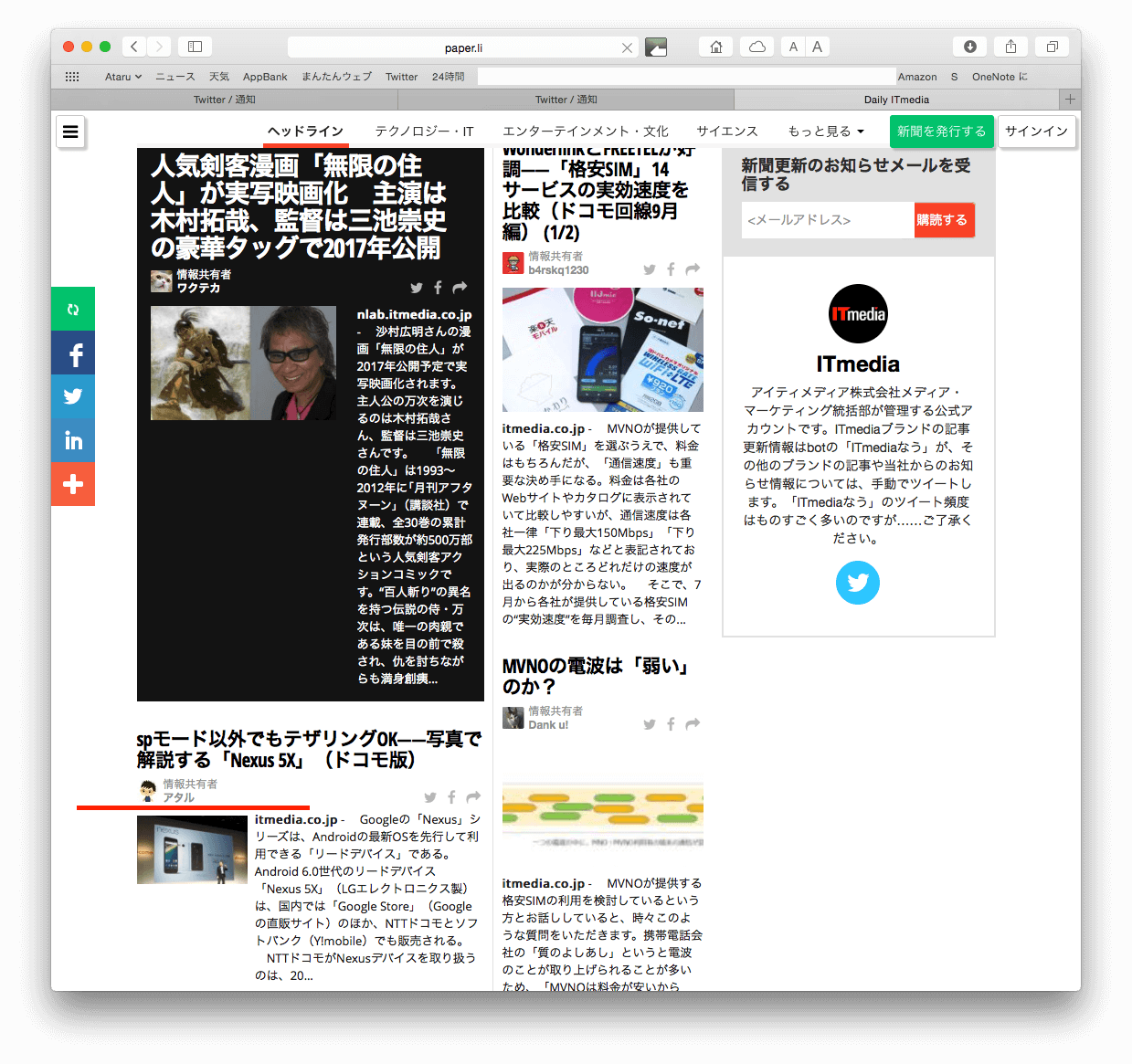Forward the 無限の住人 article with arrow icon
The height and width of the screenshot is (1064, 1132).
(460, 288)
